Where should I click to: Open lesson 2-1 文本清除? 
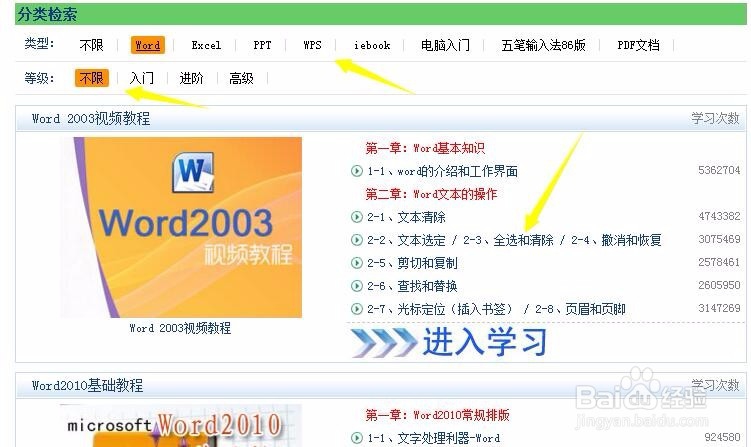[406, 217]
